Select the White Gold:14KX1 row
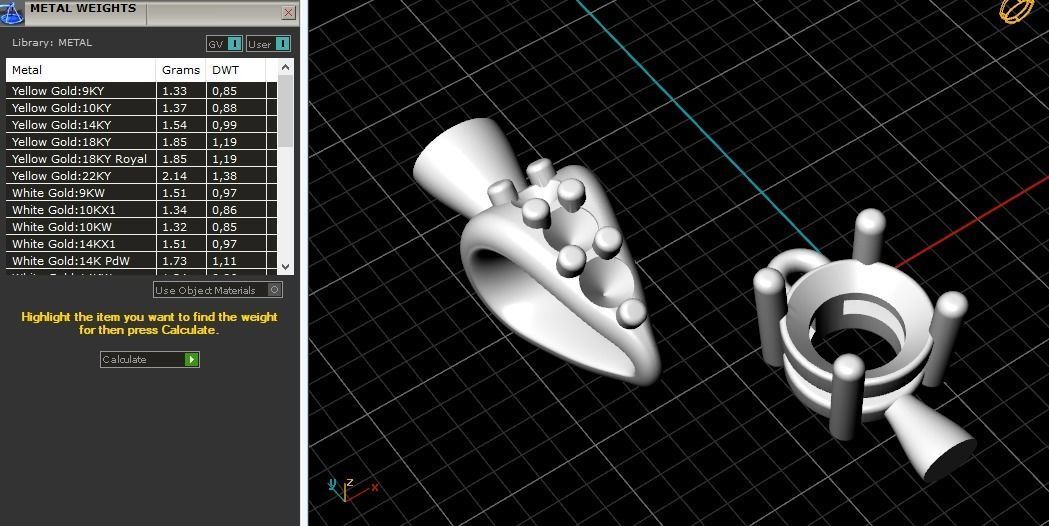This screenshot has height=526, width=1049. pos(141,244)
